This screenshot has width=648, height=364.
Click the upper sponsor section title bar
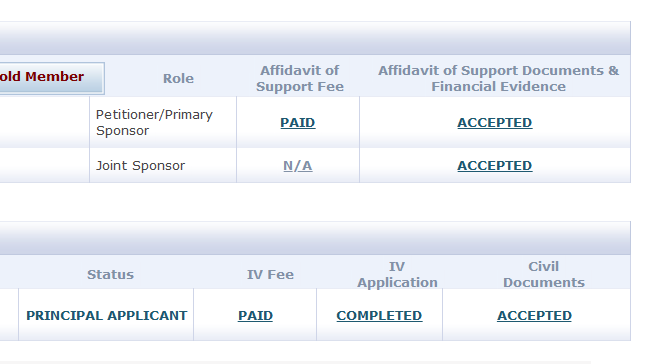[x=315, y=38]
